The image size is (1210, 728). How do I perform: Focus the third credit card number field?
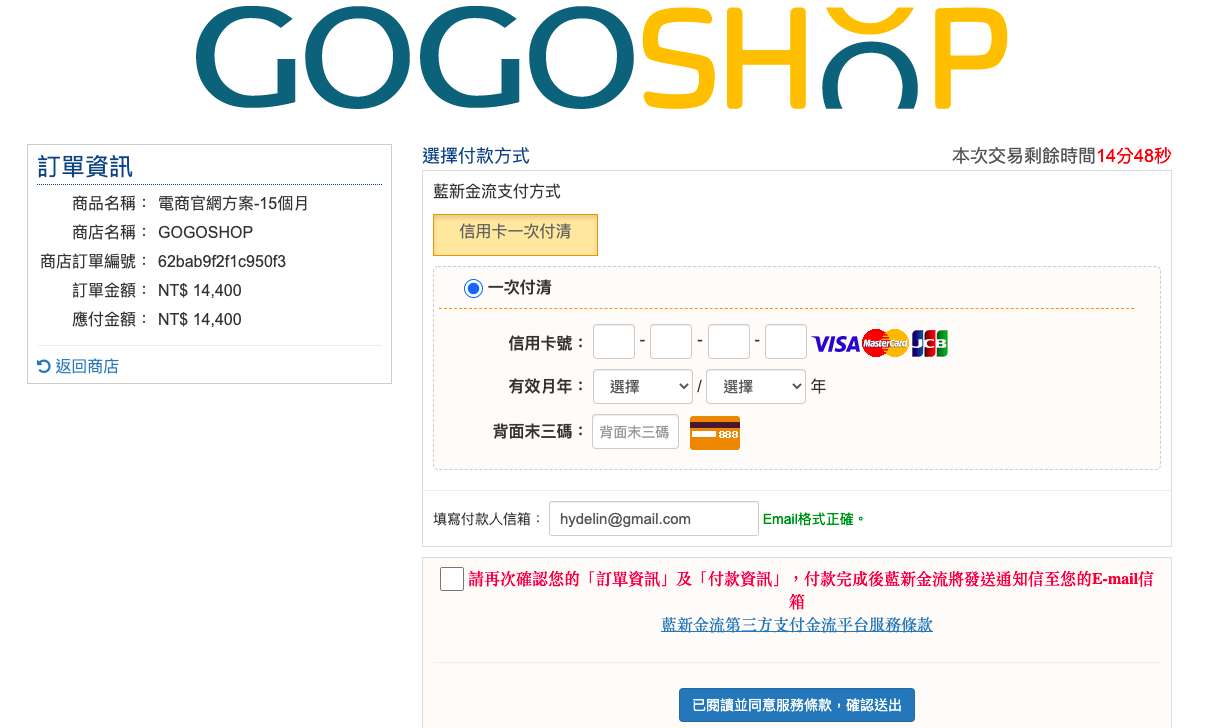pos(729,342)
